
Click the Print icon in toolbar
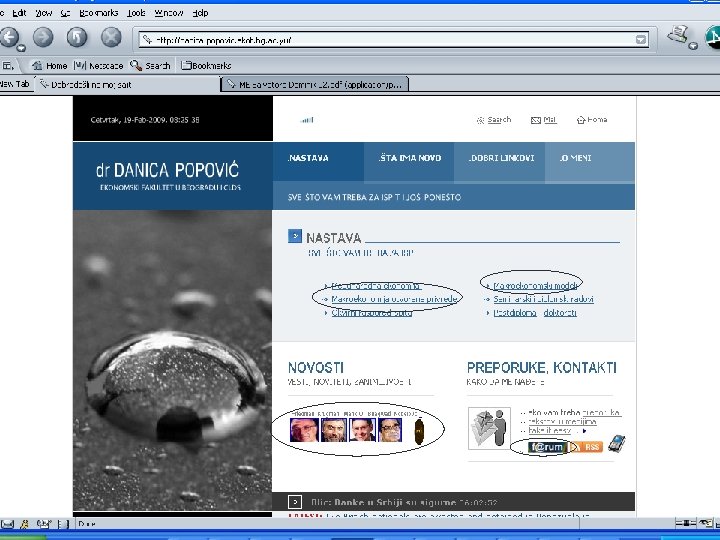678,34
